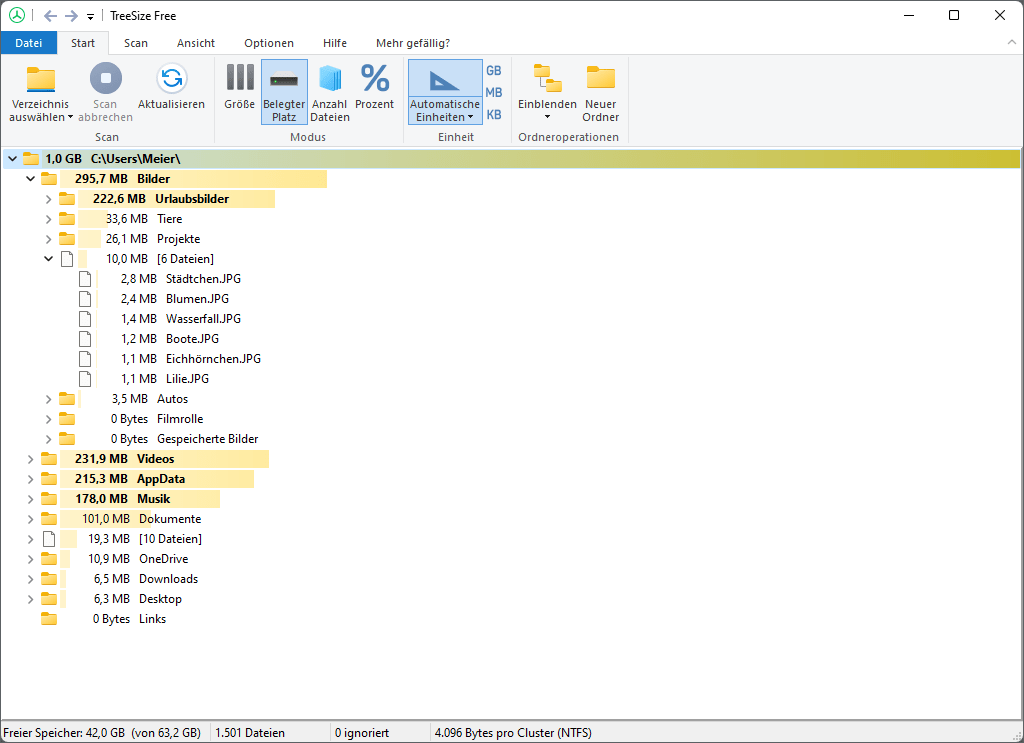The height and width of the screenshot is (743, 1024).
Task: Click the blue Datei tab
Action: [29, 43]
